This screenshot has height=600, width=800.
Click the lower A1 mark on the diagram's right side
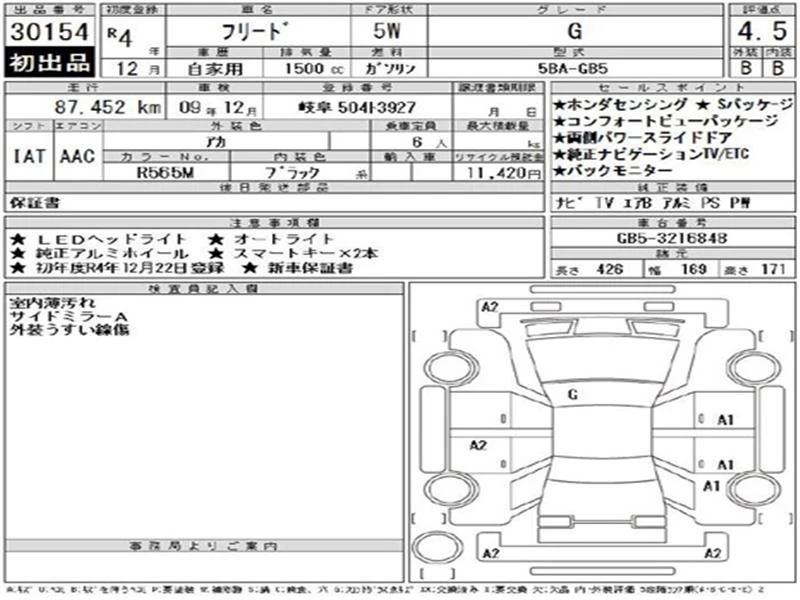pos(713,486)
